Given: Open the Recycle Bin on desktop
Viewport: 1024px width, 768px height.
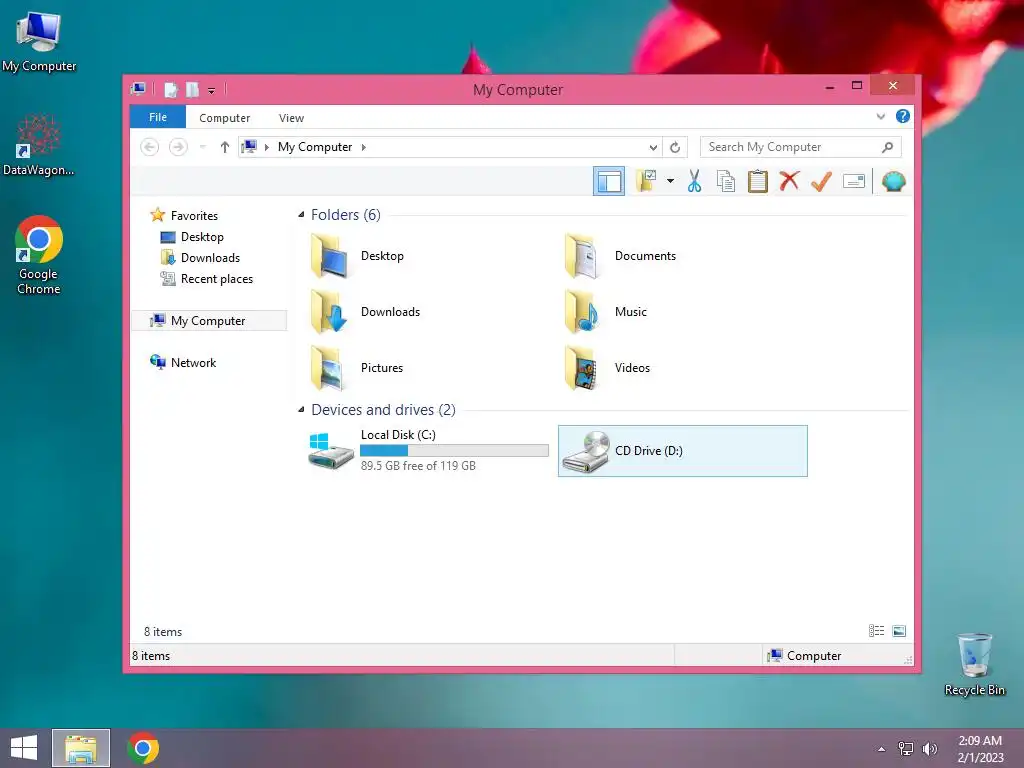Looking at the screenshot, I should [974, 664].
